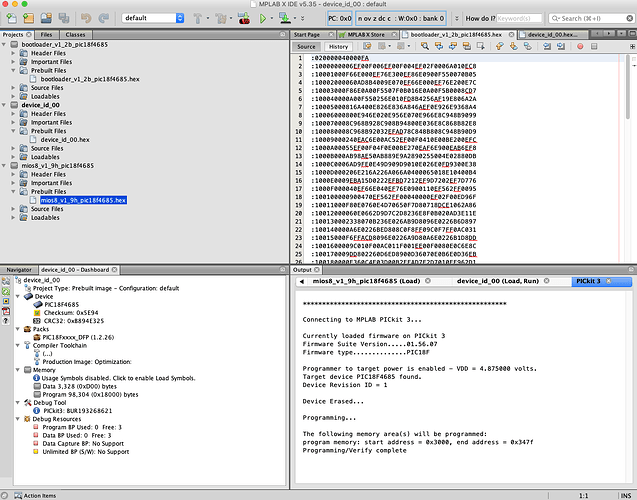This screenshot has height=500, width=637.
Task: Click the Undo arrow icon
Action: pyautogui.click(x=86, y=18)
